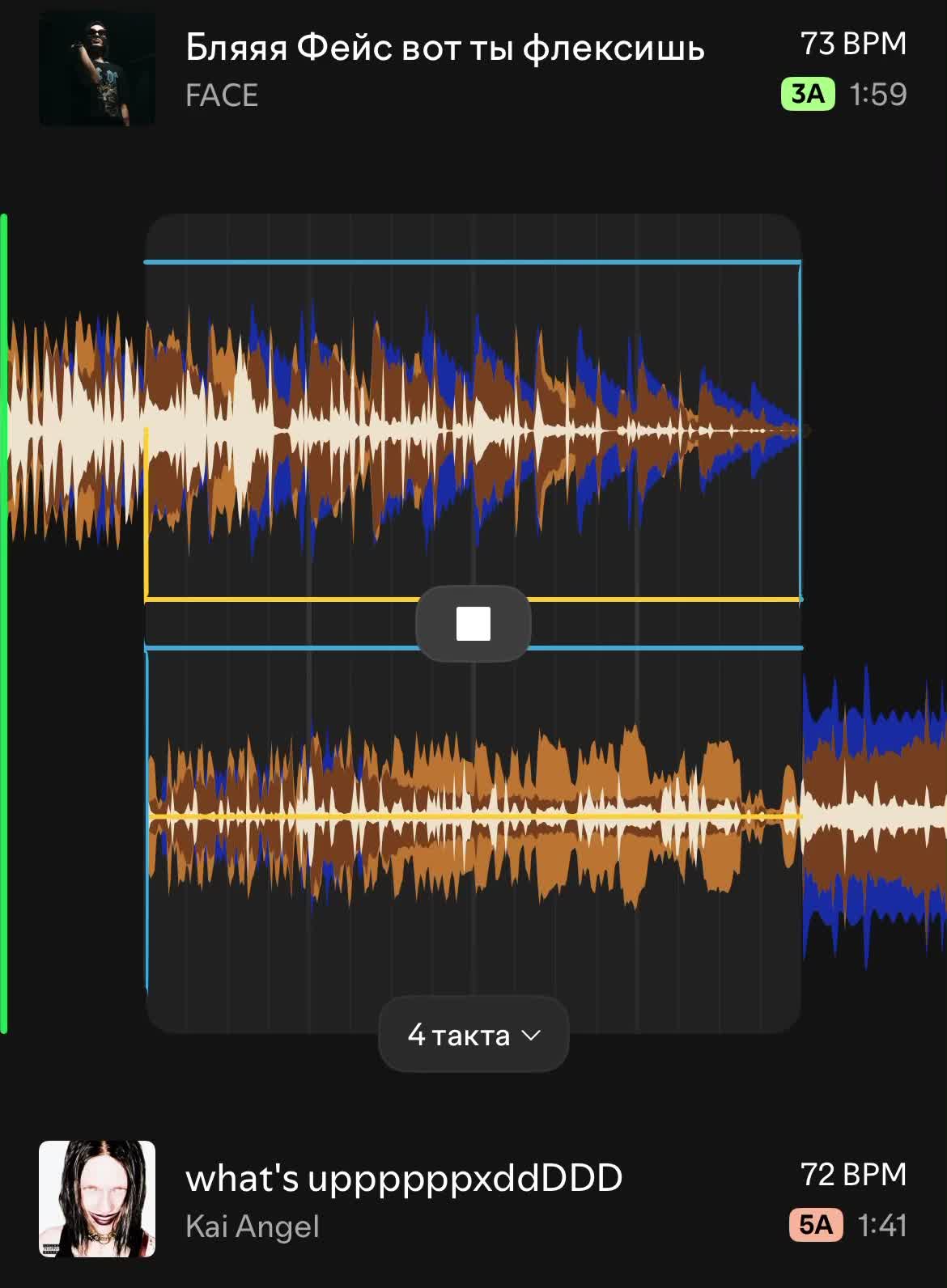This screenshot has width=947, height=1288.
Task: Stop playback with the square stop button
Action: click(473, 624)
